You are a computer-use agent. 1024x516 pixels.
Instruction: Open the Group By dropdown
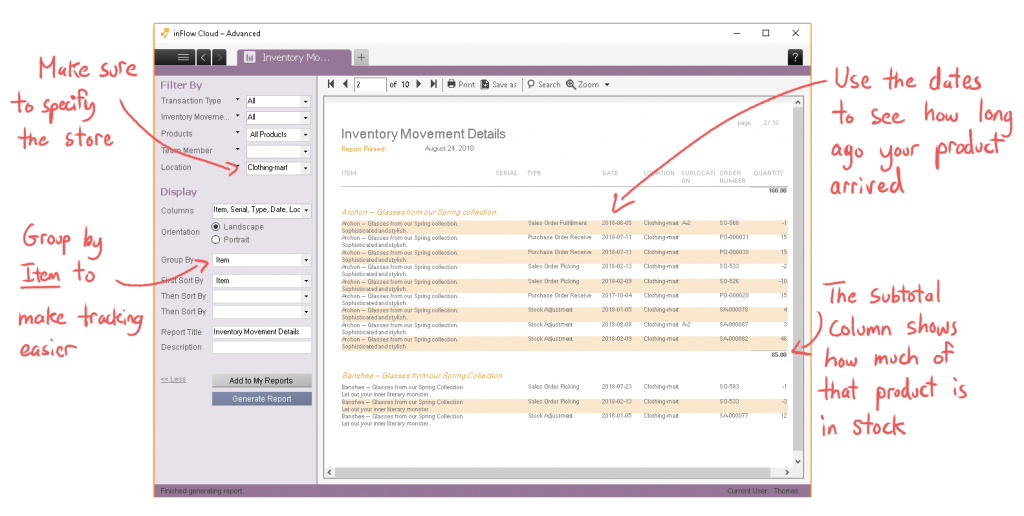coord(261,260)
